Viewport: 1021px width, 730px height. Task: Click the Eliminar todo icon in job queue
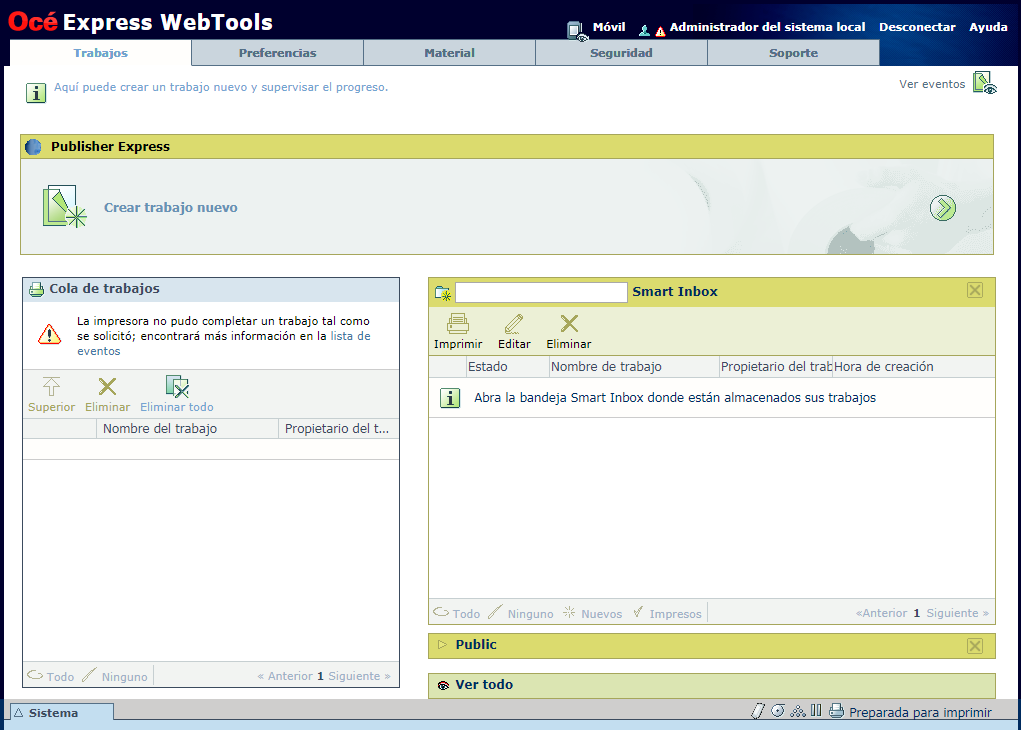pyautogui.click(x=177, y=386)
